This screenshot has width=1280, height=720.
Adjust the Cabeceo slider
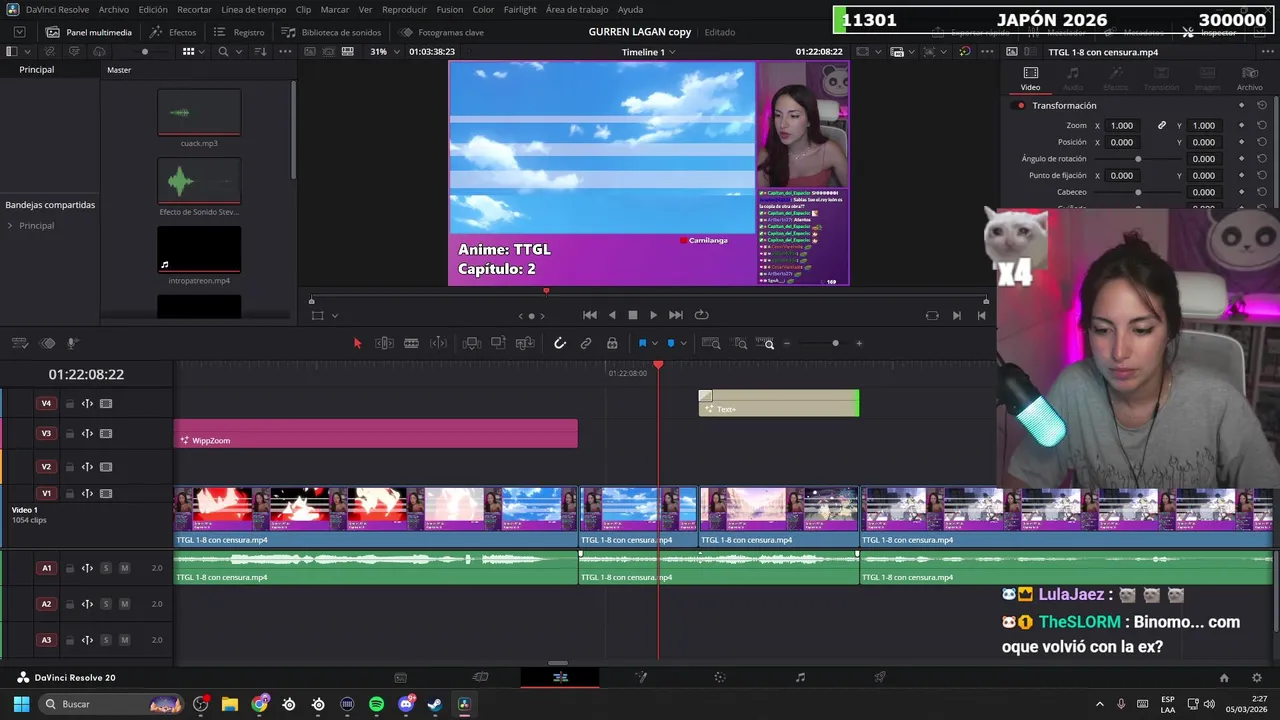click(1138, 192)
